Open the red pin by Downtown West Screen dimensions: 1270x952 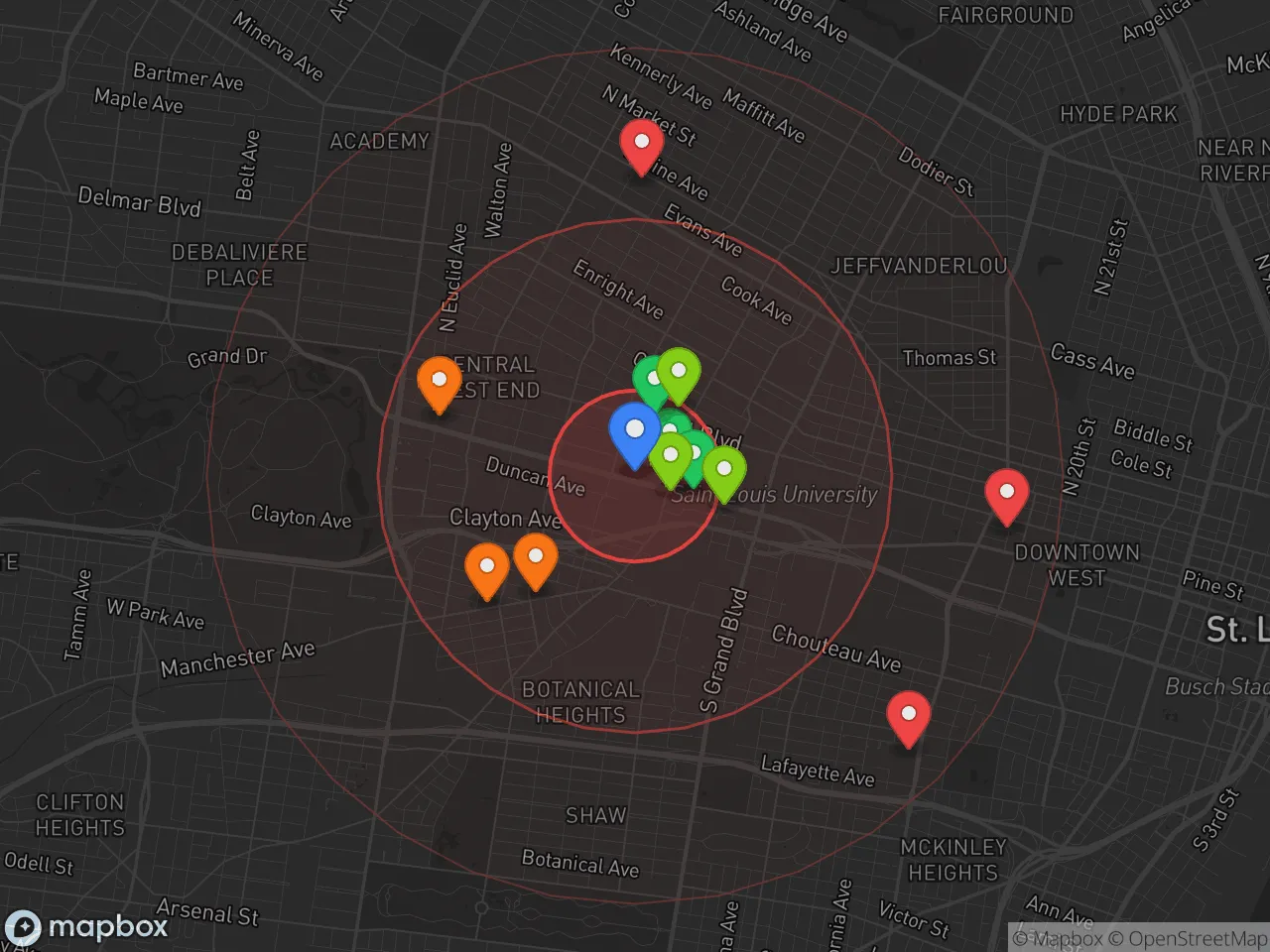coord(1006,493)
